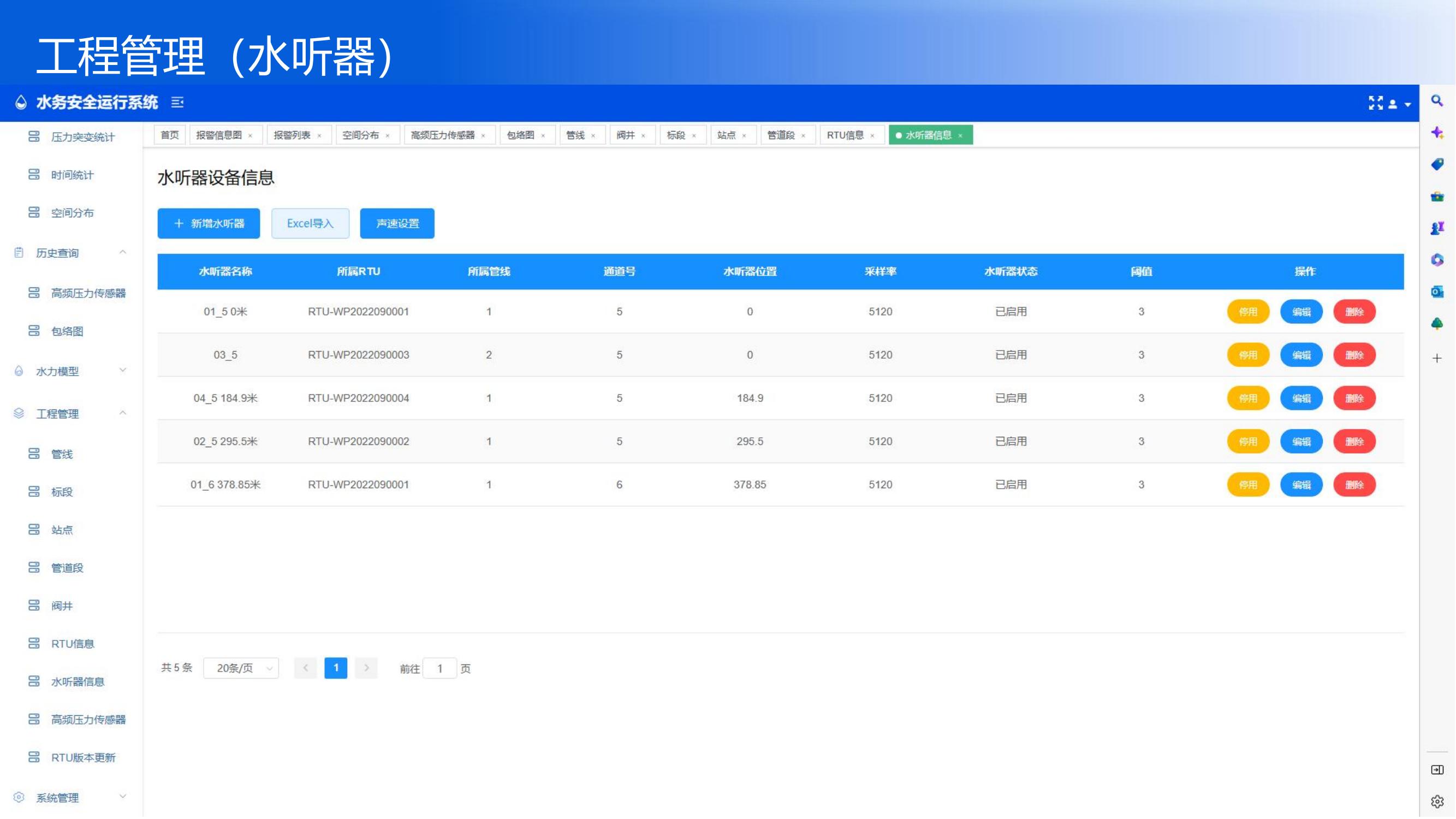
Task: Disable hydrophone 01_5 0米 with 停用
Action: (1247, 312)
